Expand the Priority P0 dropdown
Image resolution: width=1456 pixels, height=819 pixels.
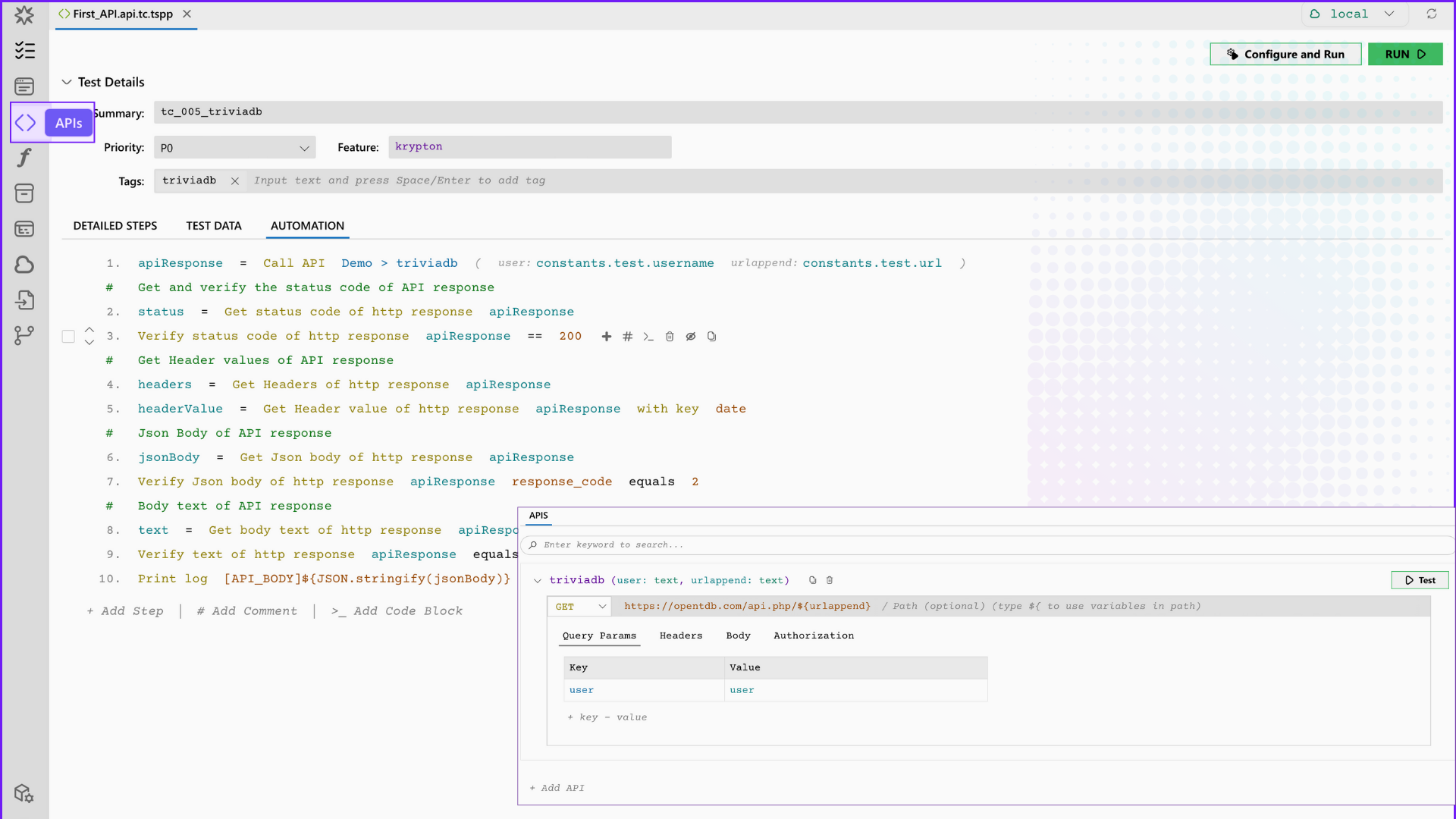coord(234,148)
